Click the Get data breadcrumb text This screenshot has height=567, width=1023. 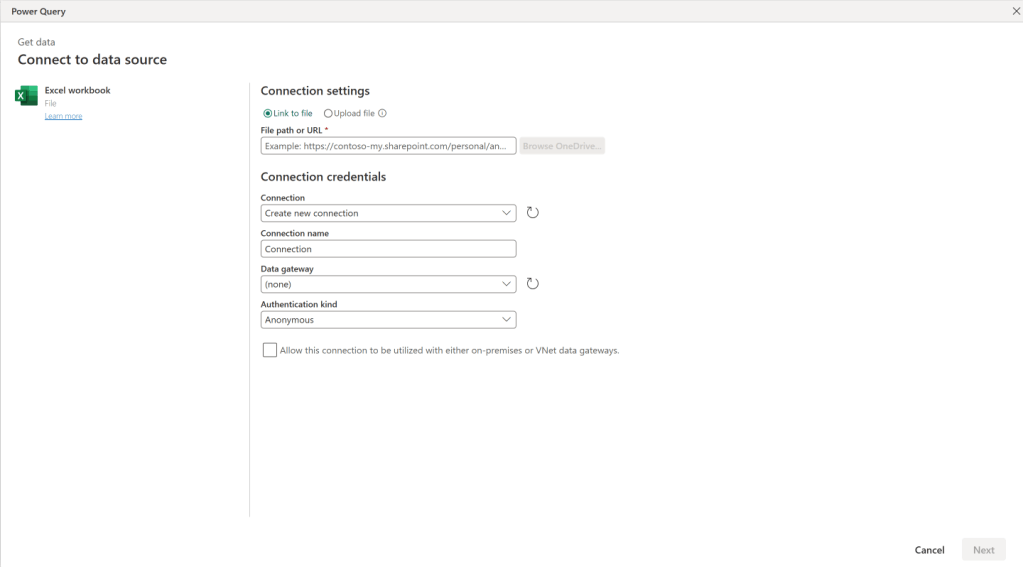36,42
